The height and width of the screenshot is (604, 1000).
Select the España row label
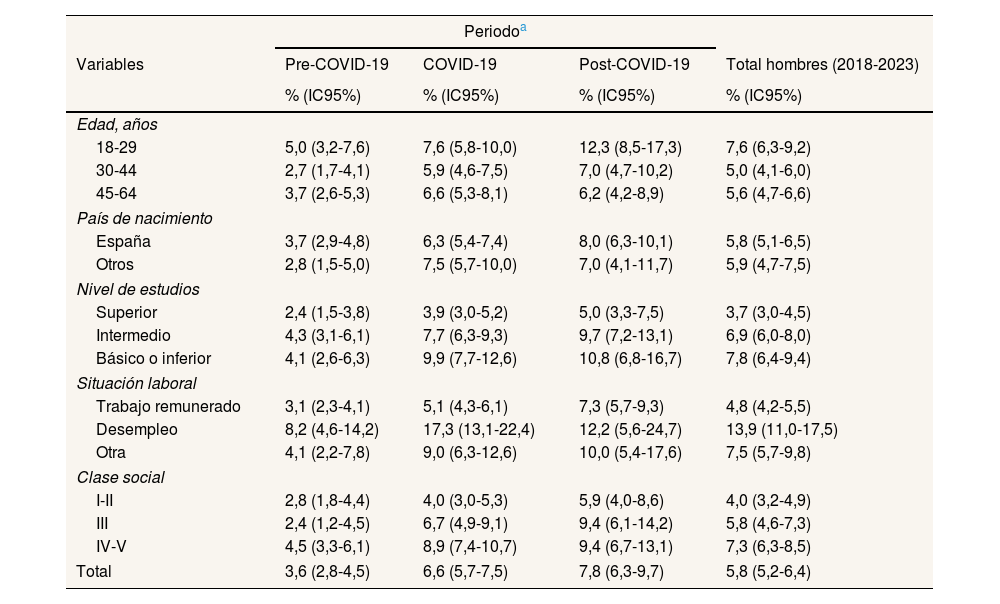click(123, 241)
